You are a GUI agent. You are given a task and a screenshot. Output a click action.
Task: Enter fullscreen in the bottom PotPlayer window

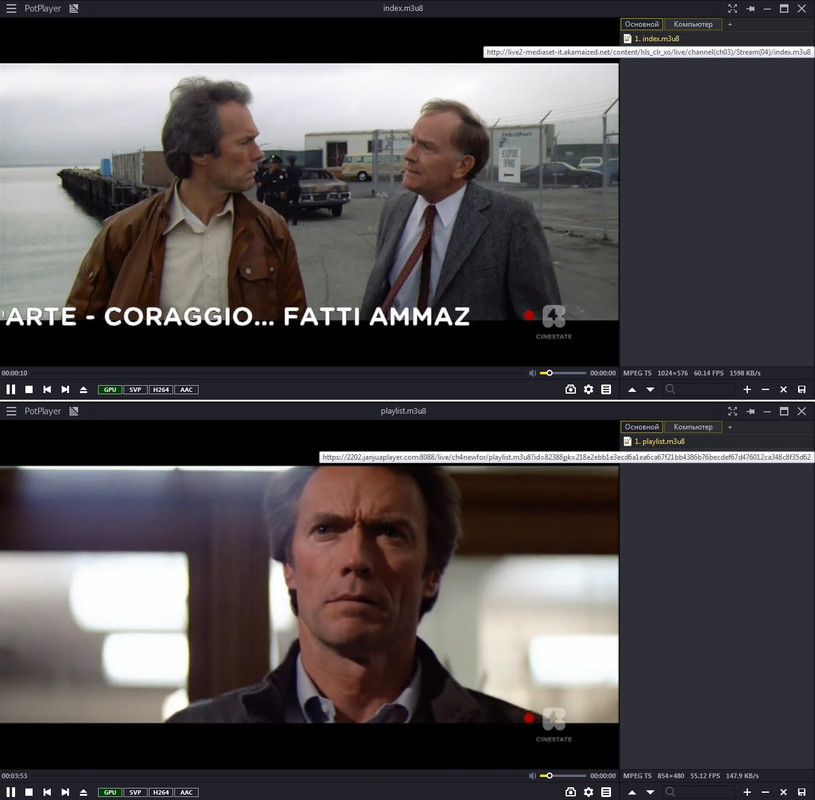(732, 411)
